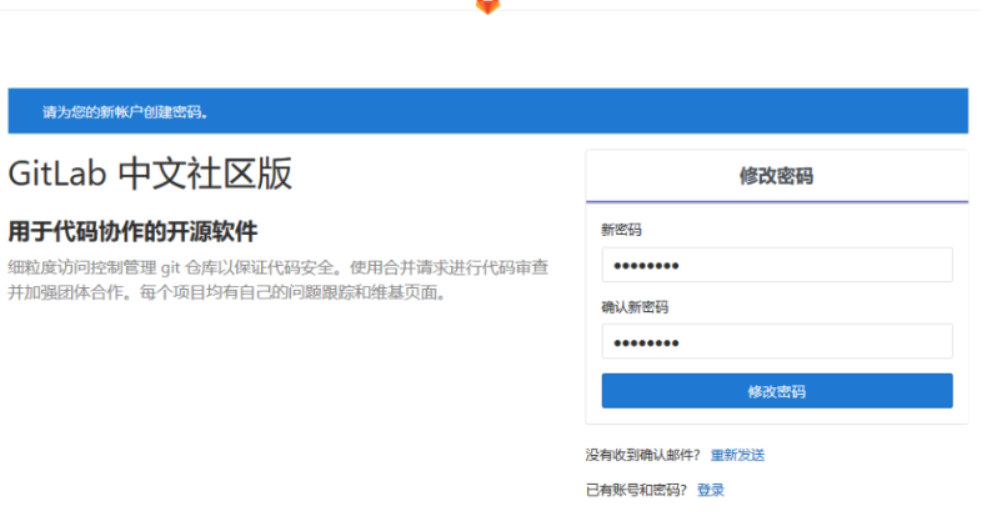Image resolution: width=992 pixels, height=516 pixels.
Task: Click the 确认新密码 password field
Action: point(777,341)
